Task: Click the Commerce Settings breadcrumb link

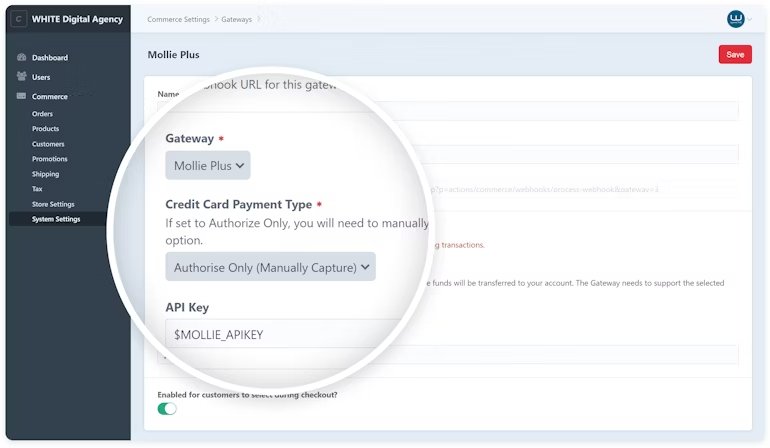Action: pos(176,19)
